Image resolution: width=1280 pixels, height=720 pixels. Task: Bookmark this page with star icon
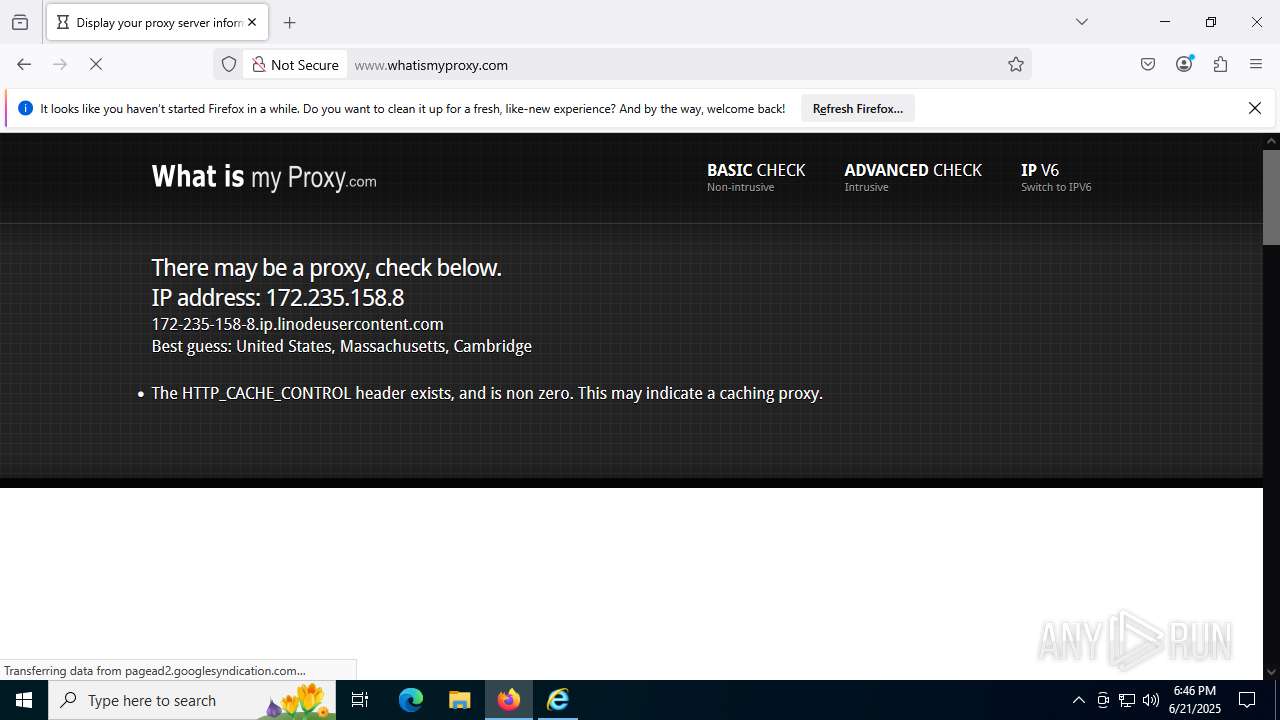pyautogui.click(x=1016, y=64)
